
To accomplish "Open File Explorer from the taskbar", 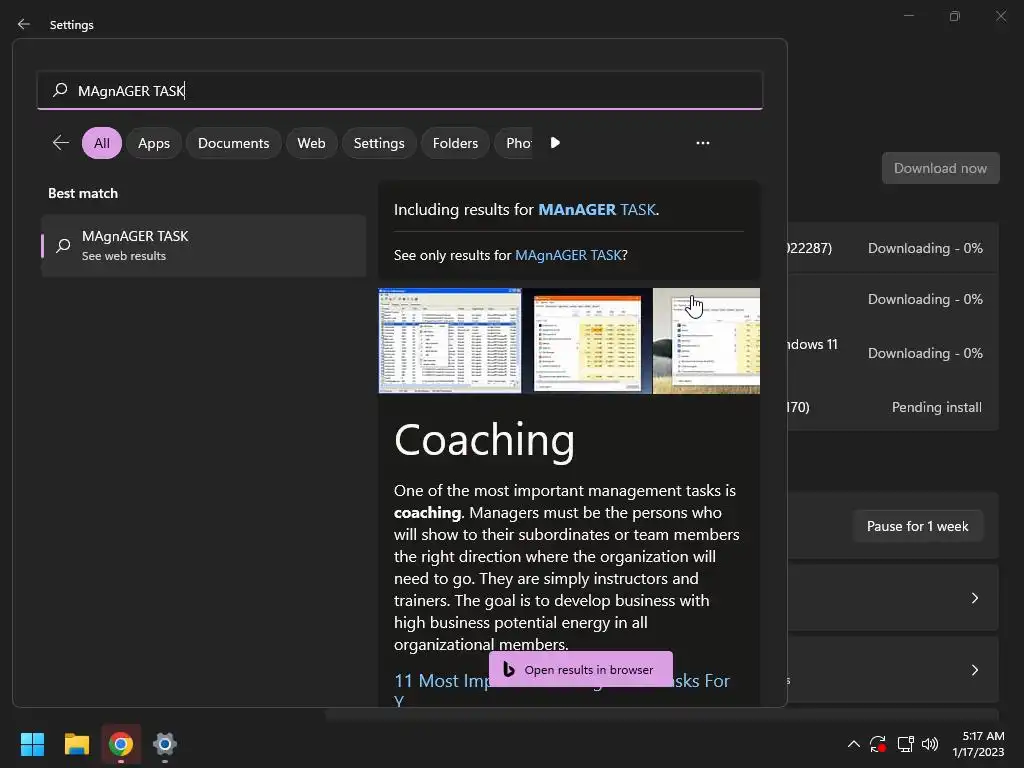I will tap(76, 744).
